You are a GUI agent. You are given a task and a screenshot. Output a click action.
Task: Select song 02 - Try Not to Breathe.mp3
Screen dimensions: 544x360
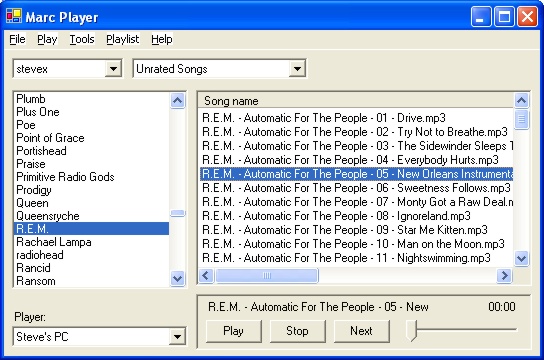[356, 132]
